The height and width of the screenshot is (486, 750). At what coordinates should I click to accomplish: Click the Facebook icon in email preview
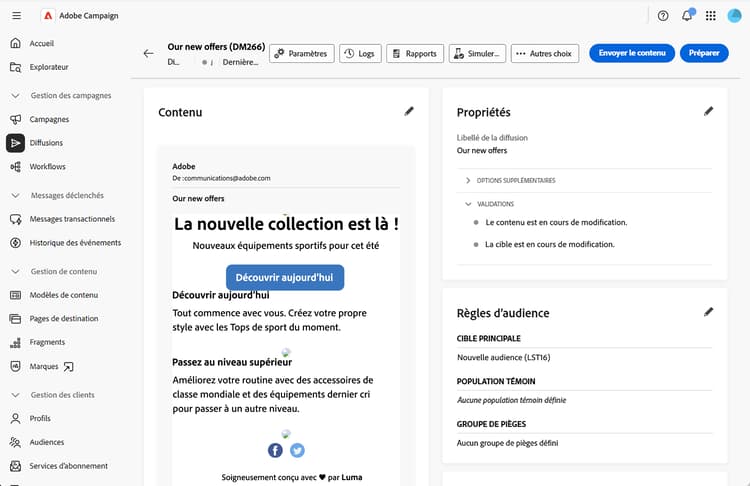(275, 450)
